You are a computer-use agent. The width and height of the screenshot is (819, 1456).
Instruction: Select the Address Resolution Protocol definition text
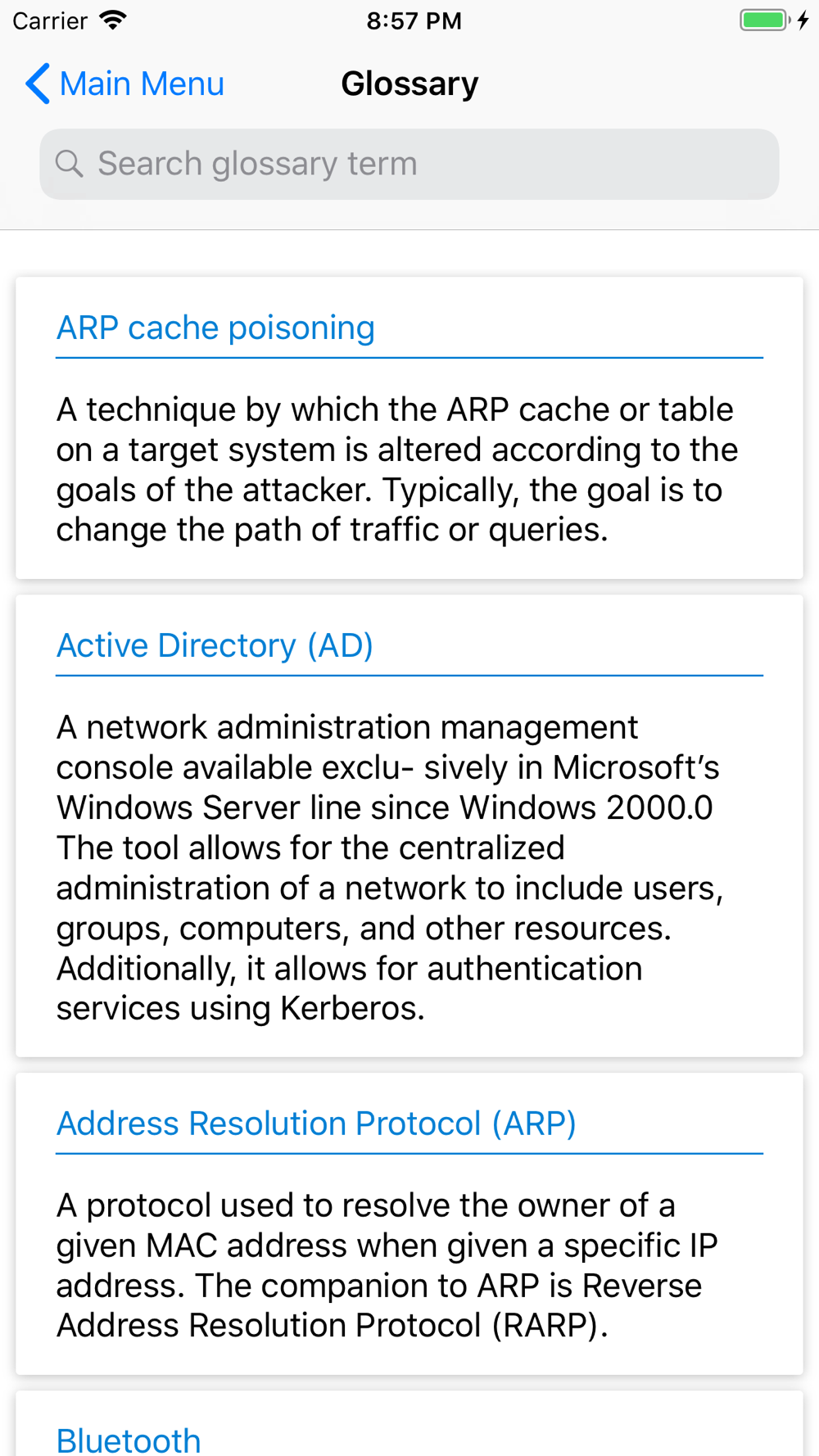pyautogui.click(x=387, y=1265)
